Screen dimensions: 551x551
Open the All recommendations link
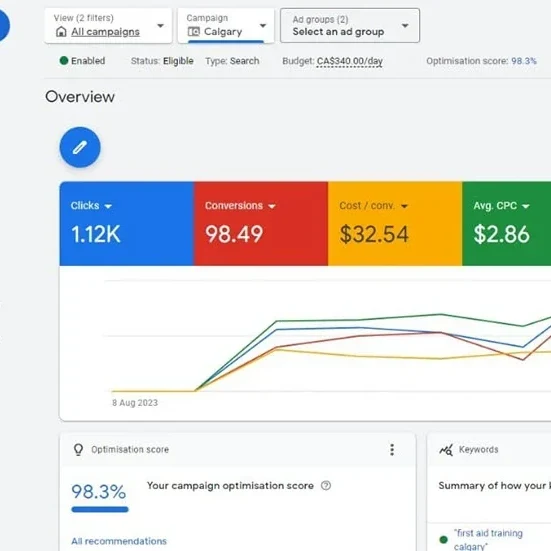coord(119,541)
